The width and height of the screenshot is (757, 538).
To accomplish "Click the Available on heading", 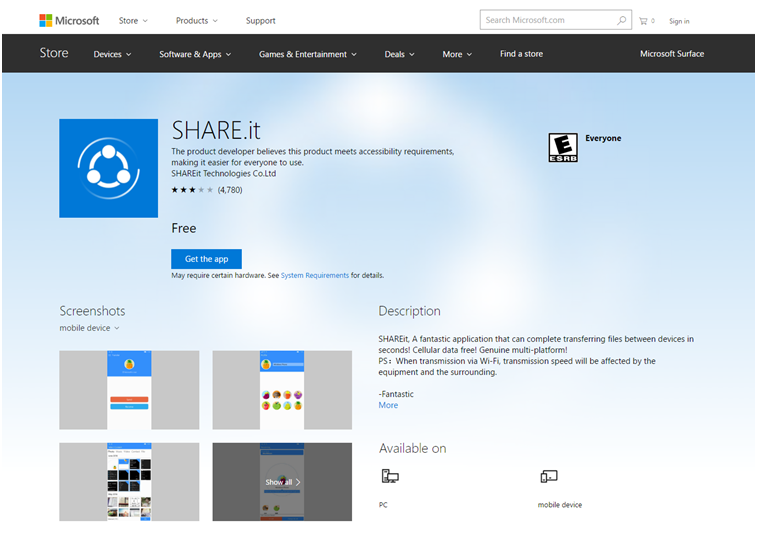I will pyautogui.click(x=412, y=448).
